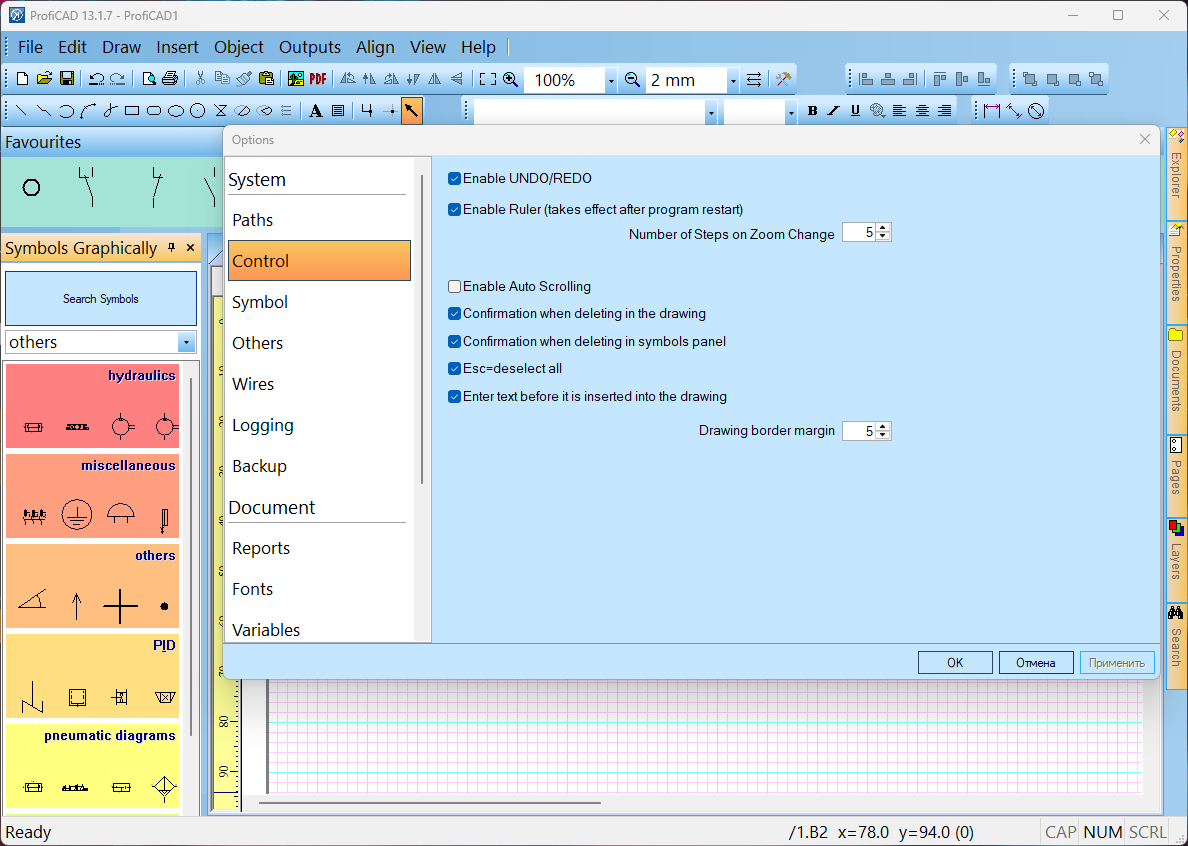Select the rectangle drawing tool
Viewport: 1188px width, 846px height.
point(132,111)
